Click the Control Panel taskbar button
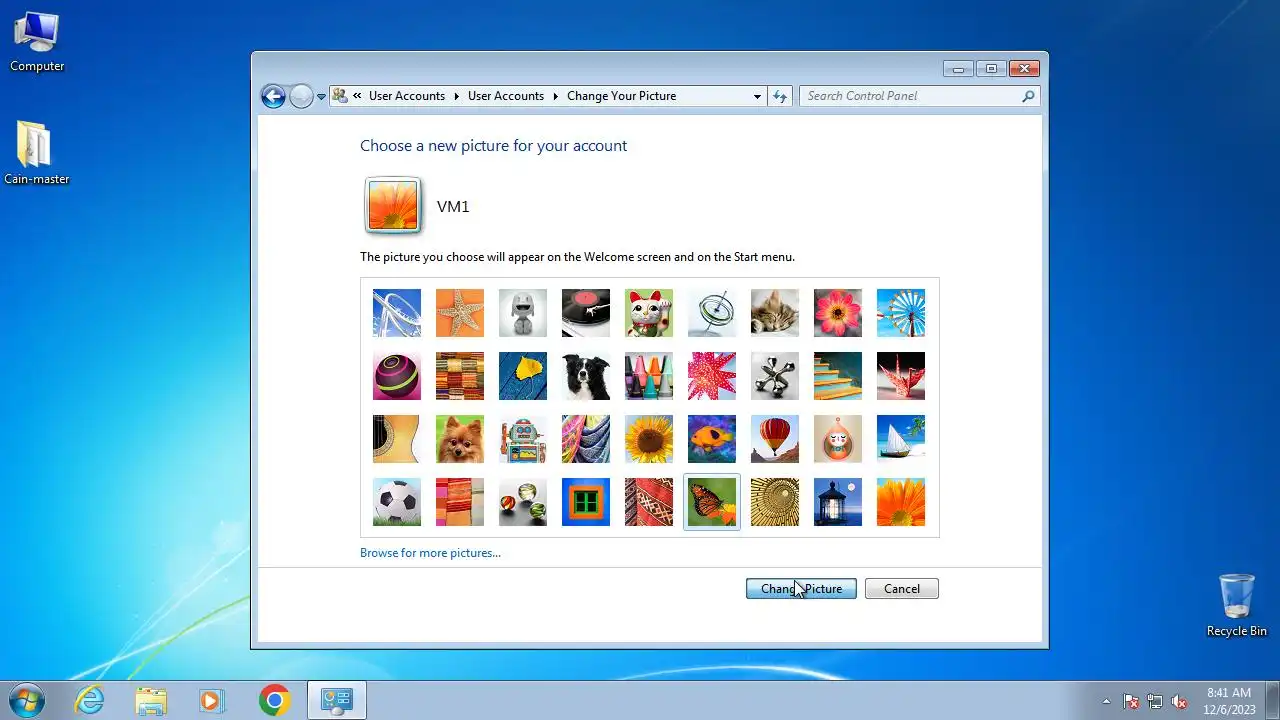This screenshot has height=720, width=1280. [x=337, y=700]
